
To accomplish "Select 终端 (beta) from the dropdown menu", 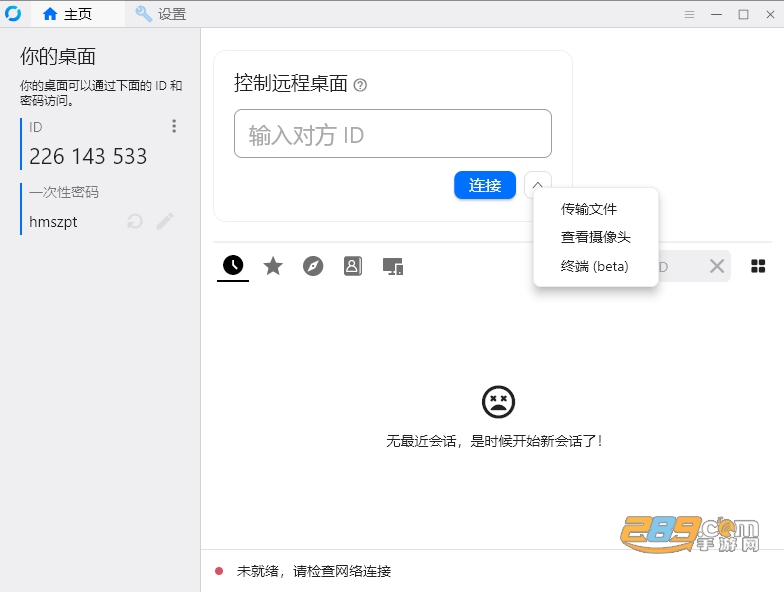I will coord(594,266).
